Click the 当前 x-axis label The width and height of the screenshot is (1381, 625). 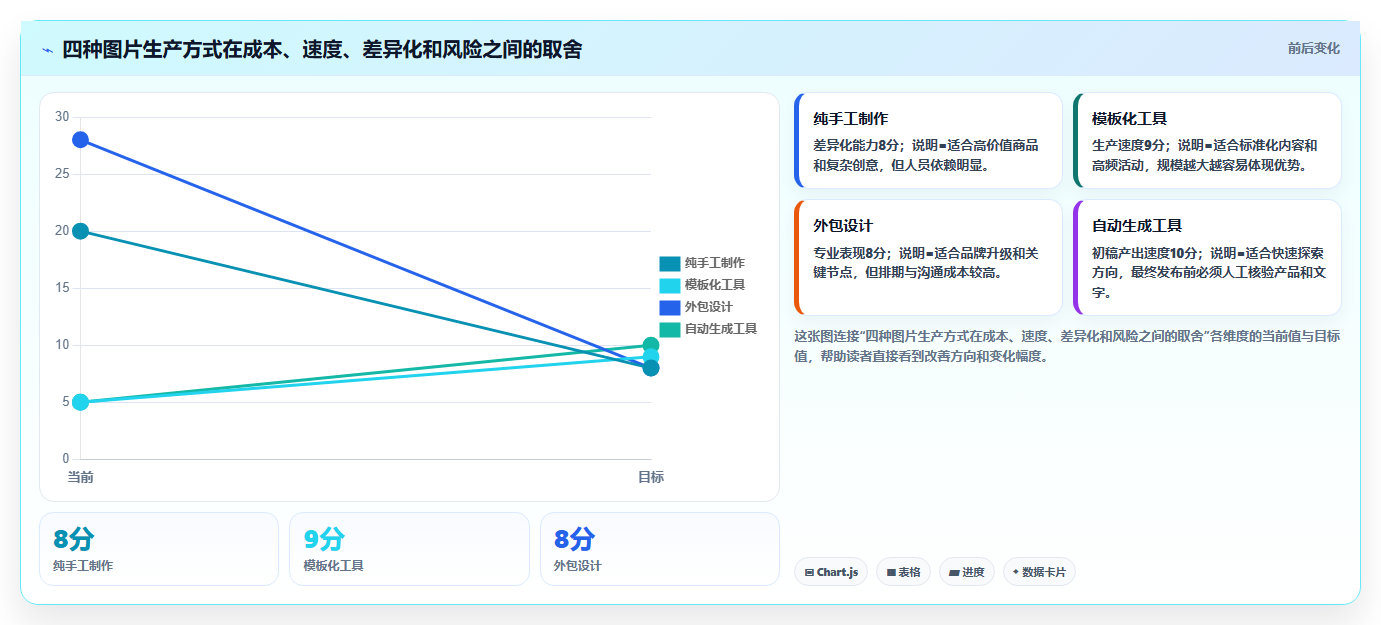[x=81, y=477]
